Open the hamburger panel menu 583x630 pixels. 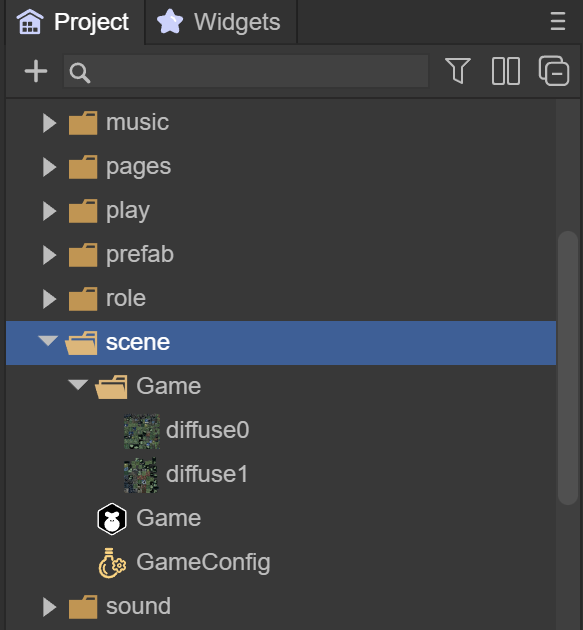558,21
